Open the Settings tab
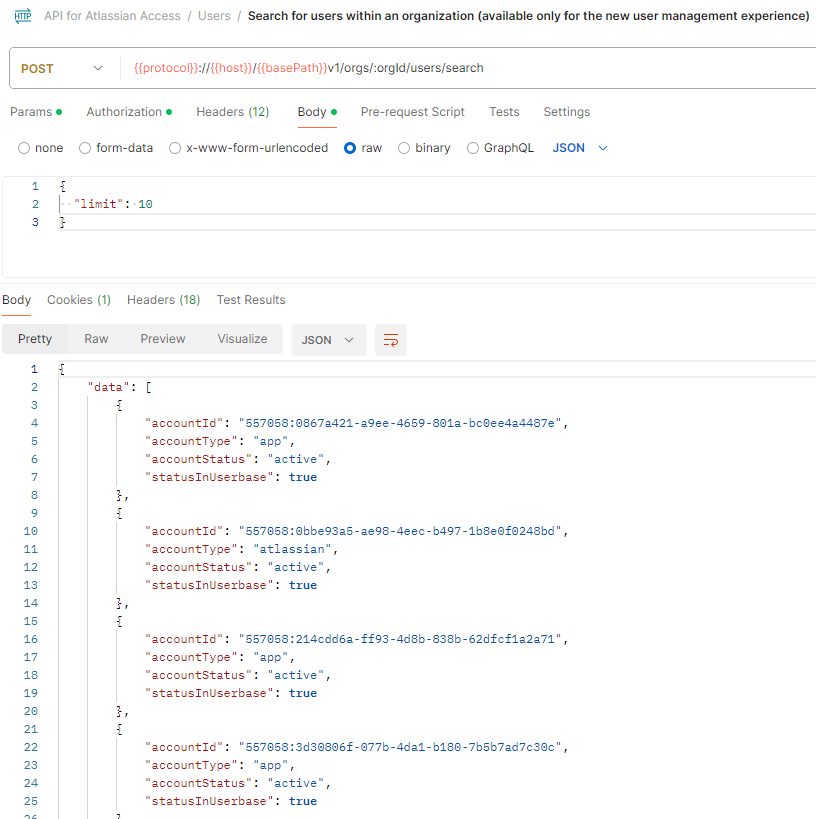 [x=567, y=112]
